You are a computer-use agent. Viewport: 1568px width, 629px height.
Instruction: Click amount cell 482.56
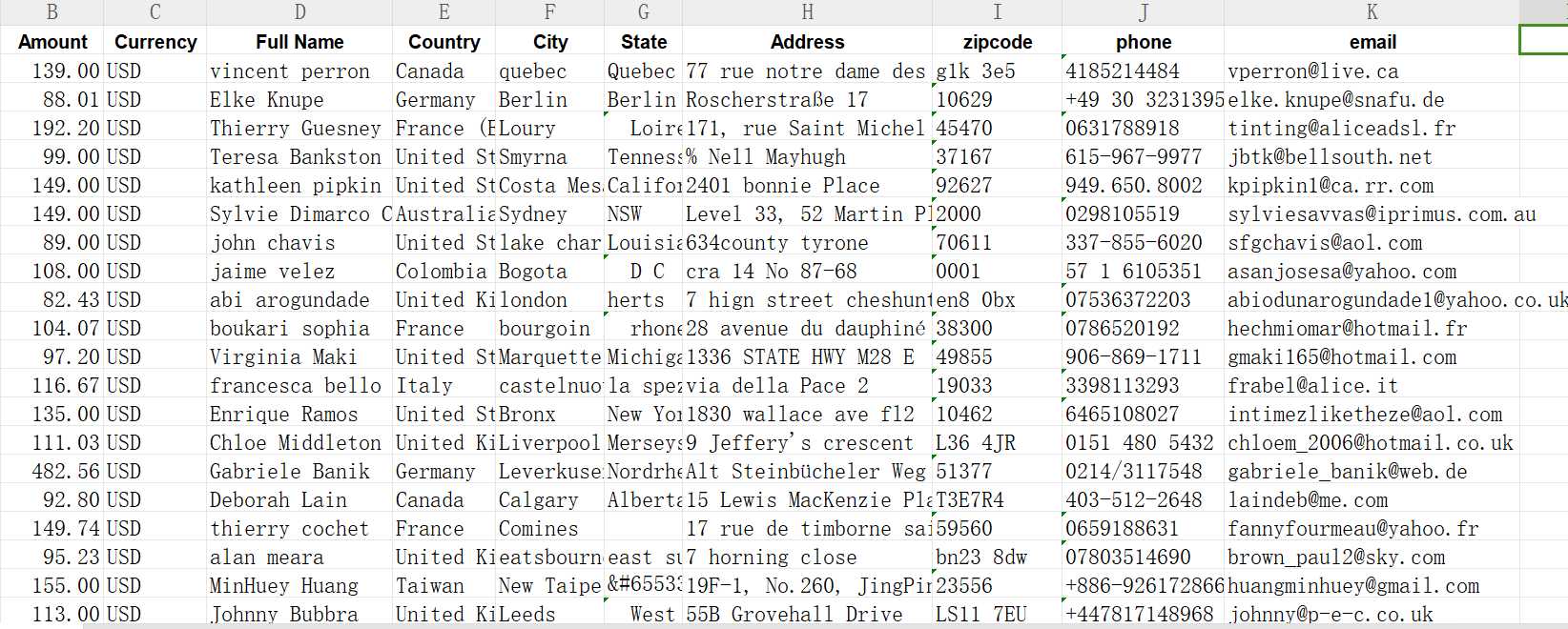tap(52, 471)
